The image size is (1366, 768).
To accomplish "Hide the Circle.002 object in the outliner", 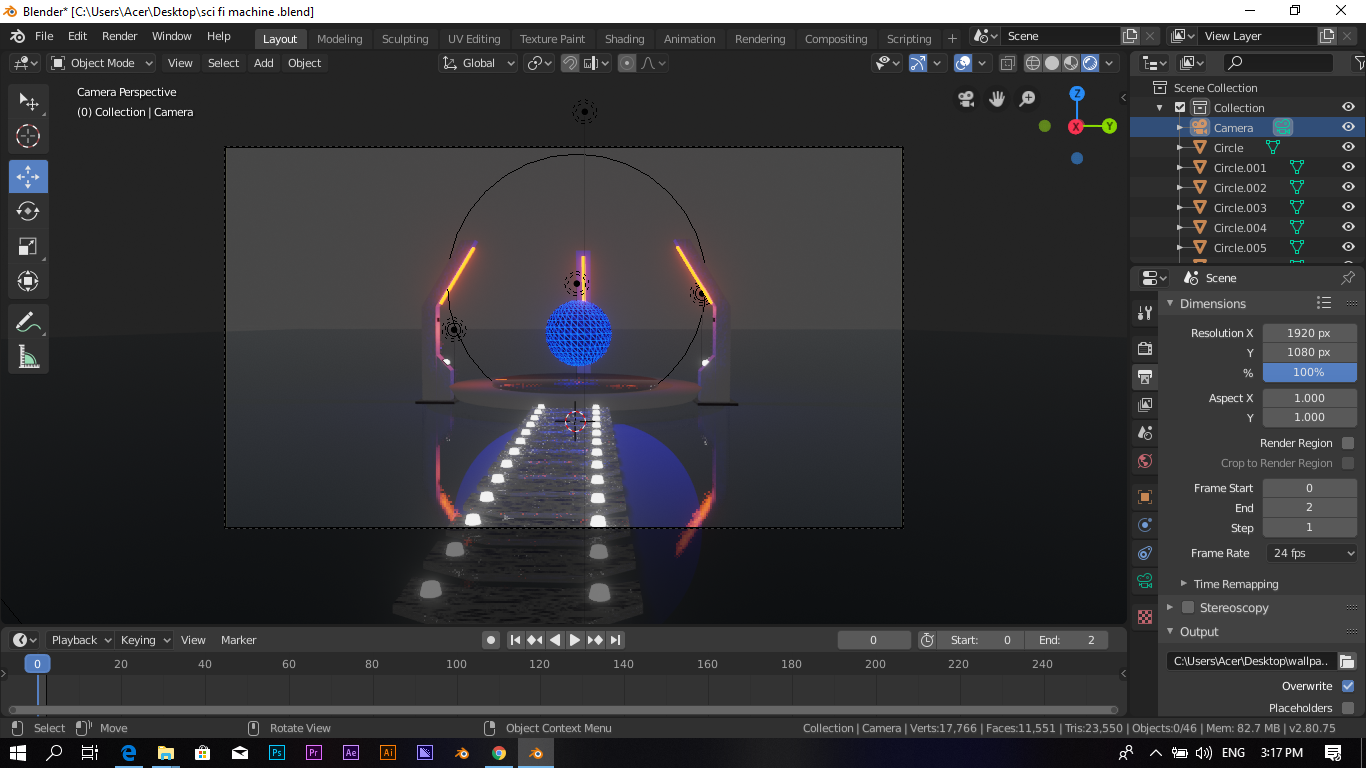I will [1347, 187].
